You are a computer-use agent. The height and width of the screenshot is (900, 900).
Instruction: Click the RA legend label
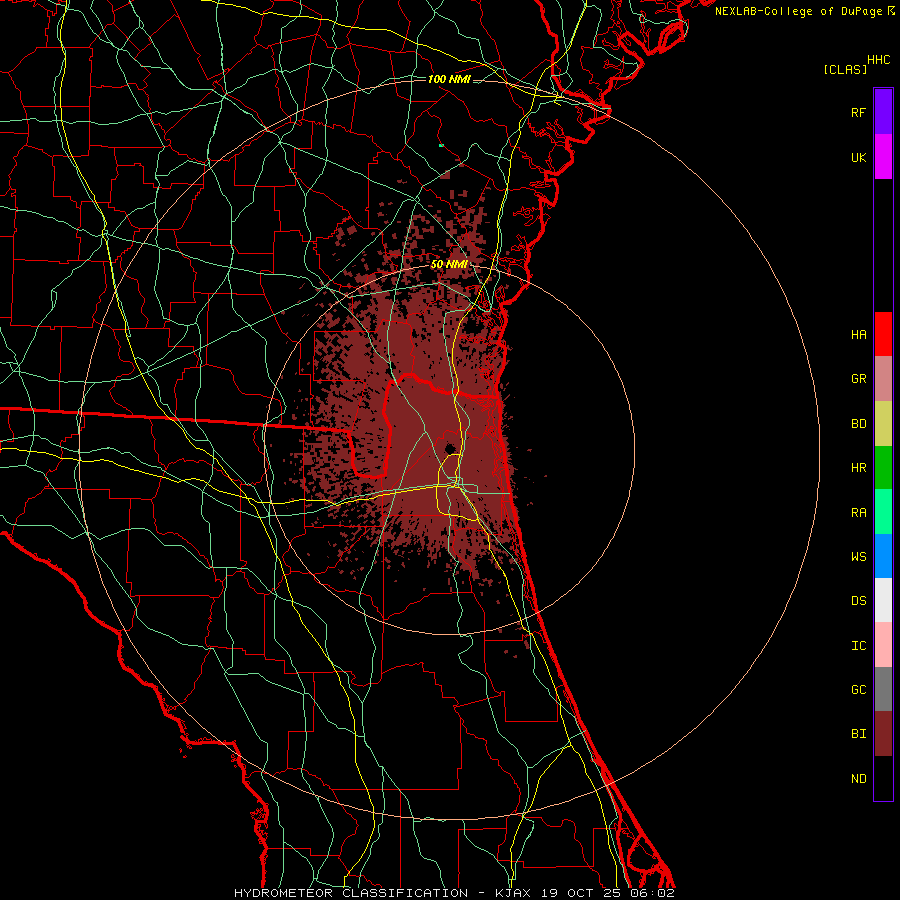point(858,512)
